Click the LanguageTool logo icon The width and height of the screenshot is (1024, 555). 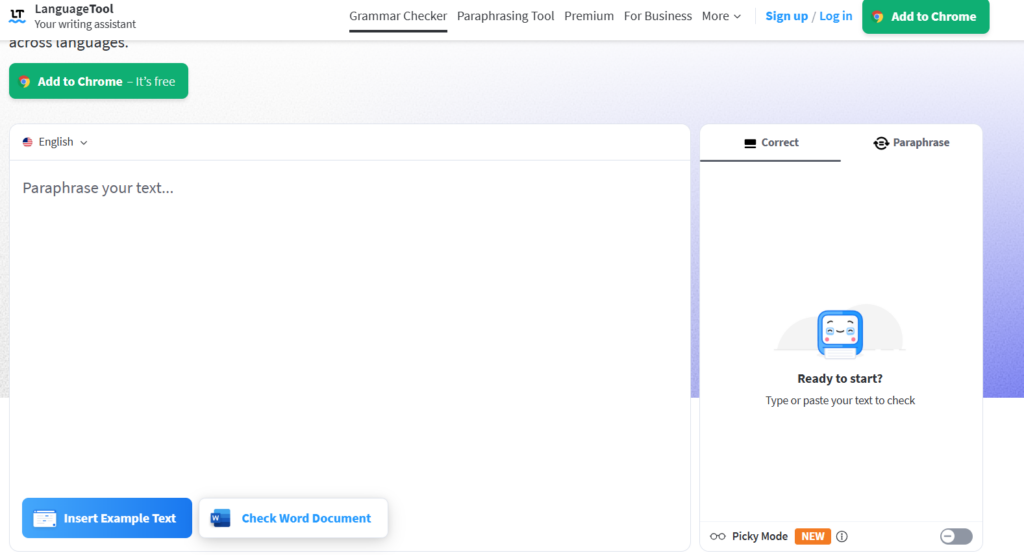click(18, 16)
